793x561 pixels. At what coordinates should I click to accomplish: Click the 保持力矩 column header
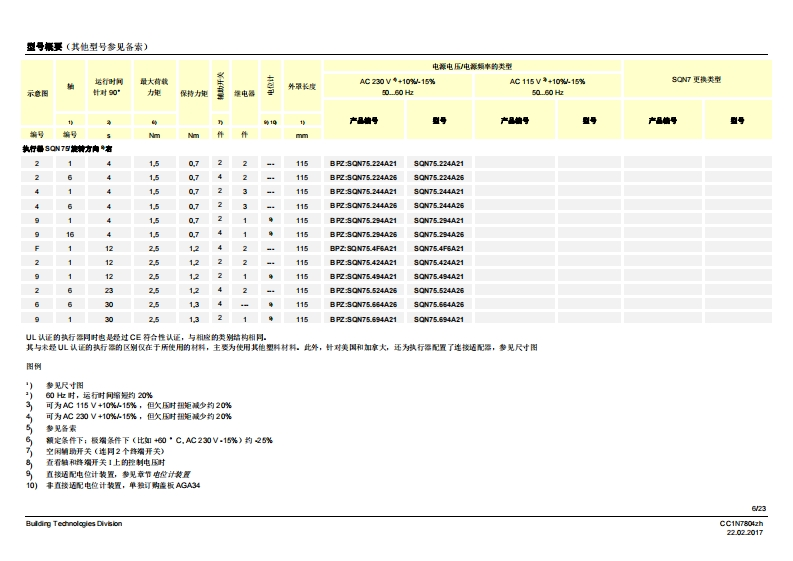coord(193,91)
